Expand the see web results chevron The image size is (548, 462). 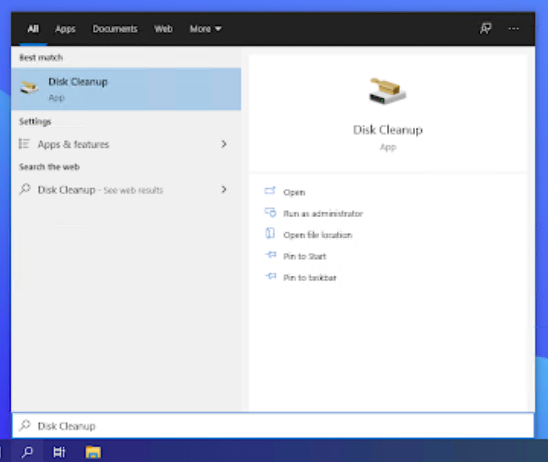(x=224, y=190)
